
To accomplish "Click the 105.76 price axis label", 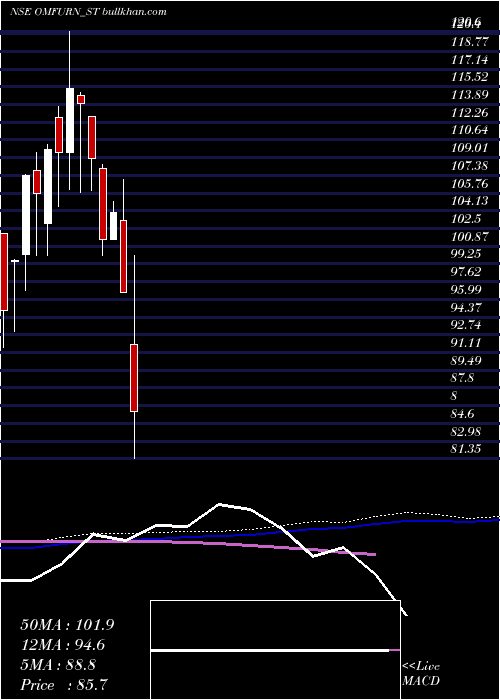I will pos(469,184).
